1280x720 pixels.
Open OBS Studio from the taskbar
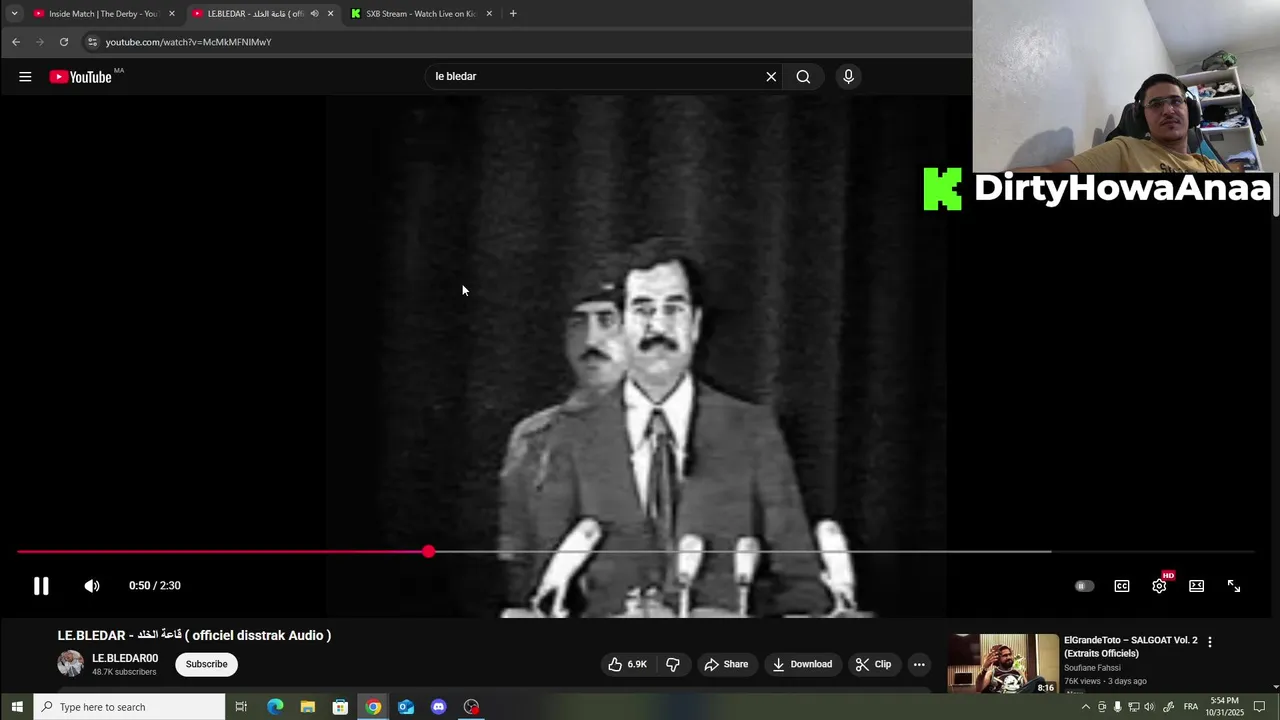coord(471,707)
